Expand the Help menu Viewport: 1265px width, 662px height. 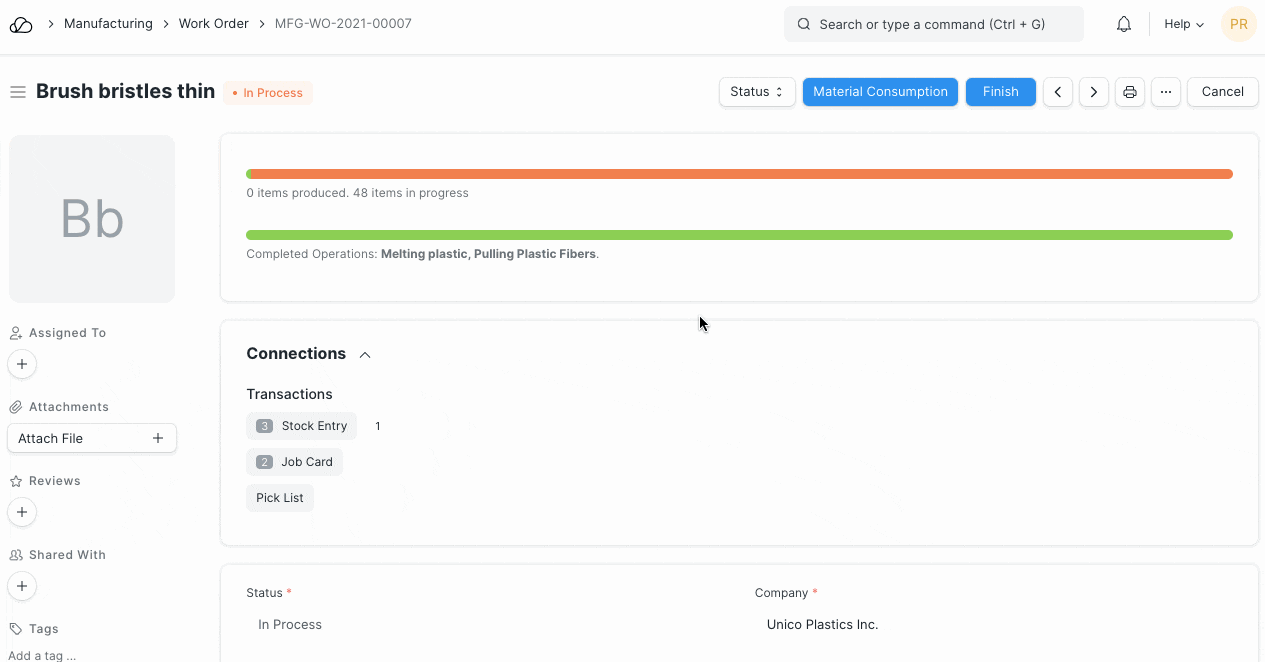point(1184,24)
